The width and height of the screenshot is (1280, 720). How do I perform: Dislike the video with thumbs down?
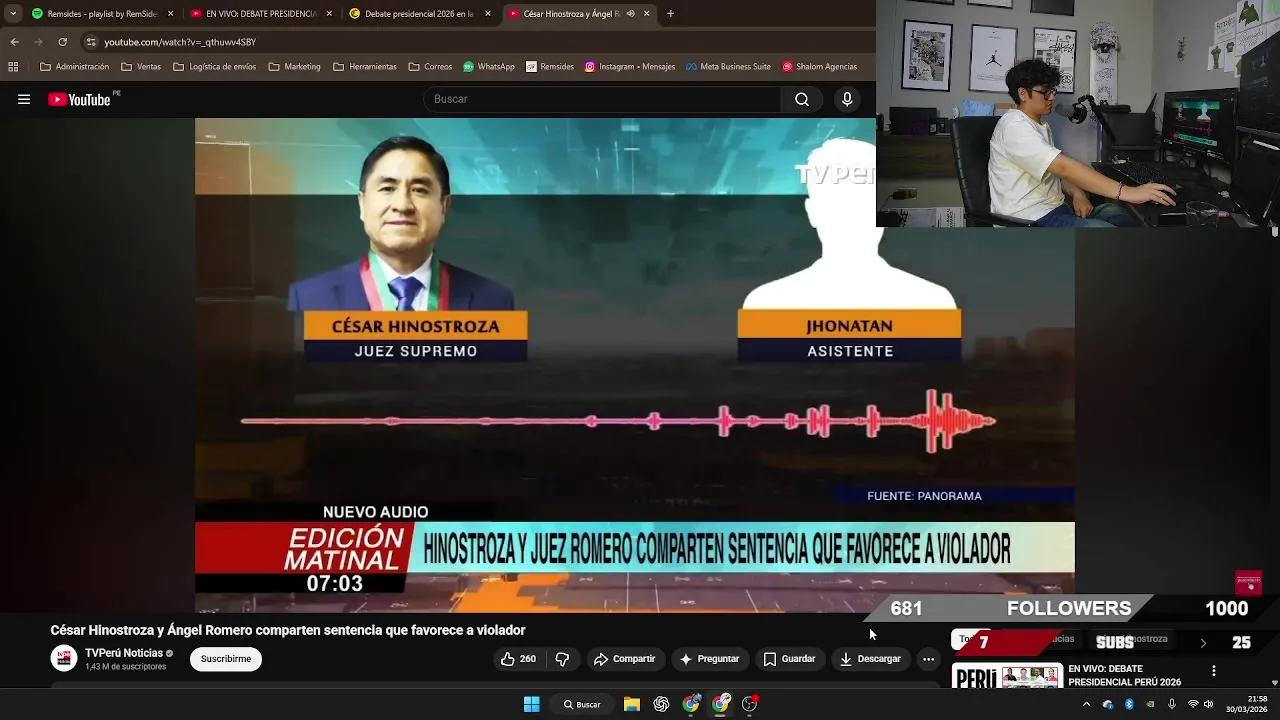(x=562, y=659)
